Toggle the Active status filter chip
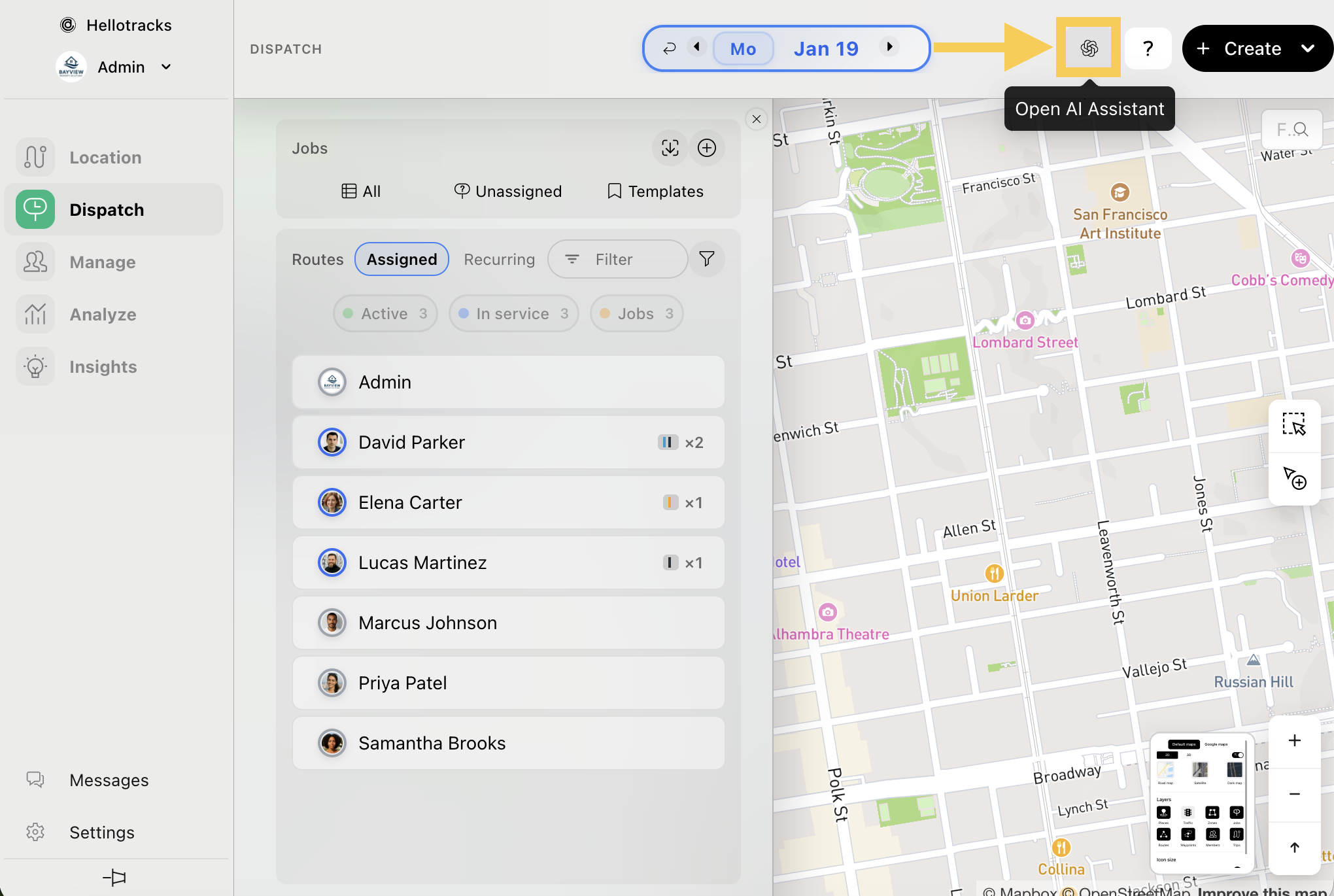The height and width of the screenshot is (896, 1334). pyautogui.click(x=385, y=314)
